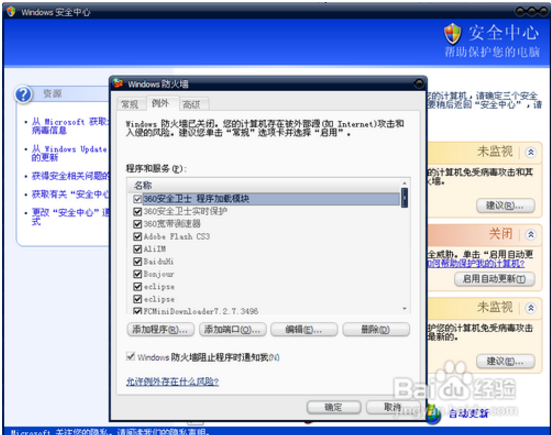This screenshot has width=551, height=435.
Task: Collapse the lower 未监视 section chevron
Action: coord(531,308)
